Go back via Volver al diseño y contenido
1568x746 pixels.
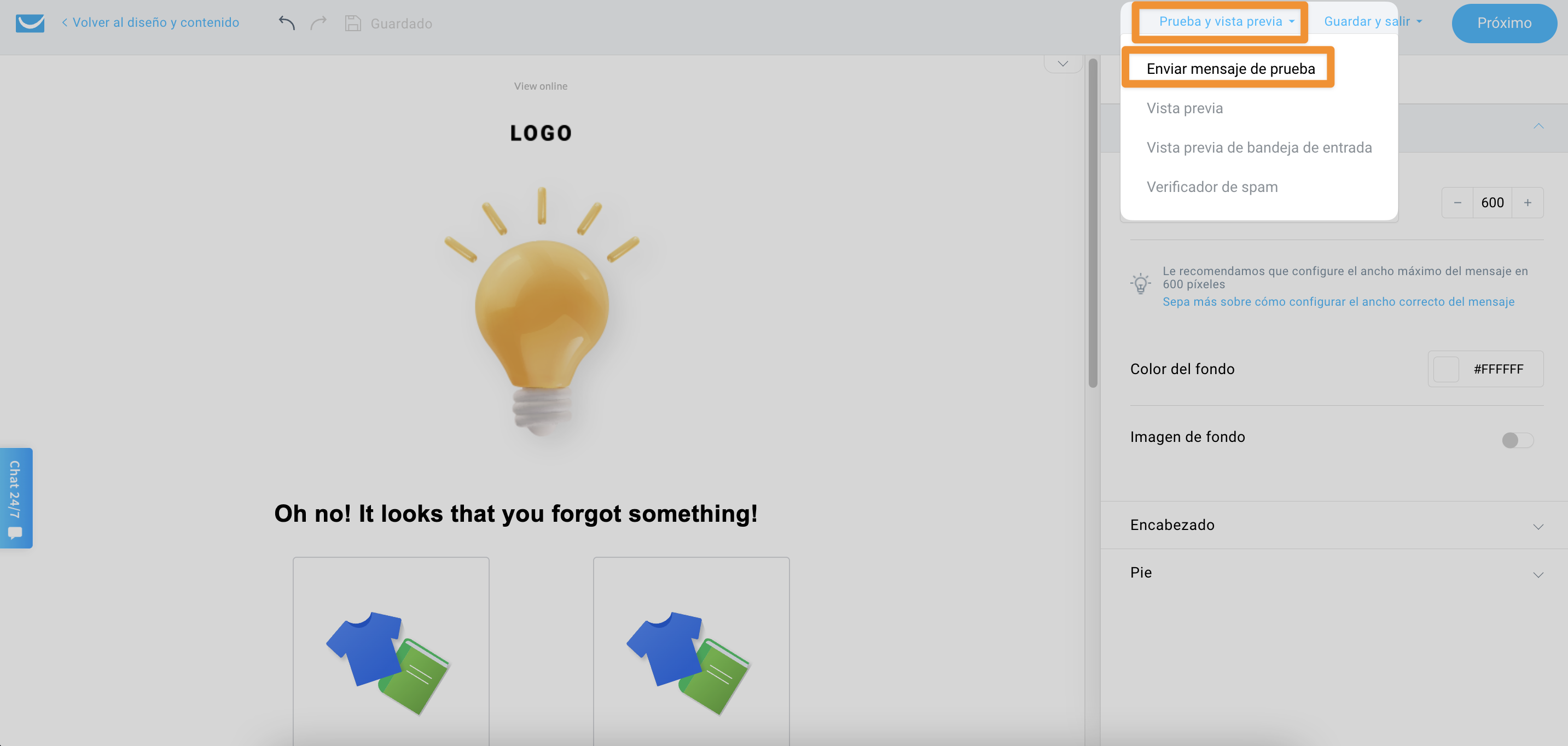(x=150, y=22)
